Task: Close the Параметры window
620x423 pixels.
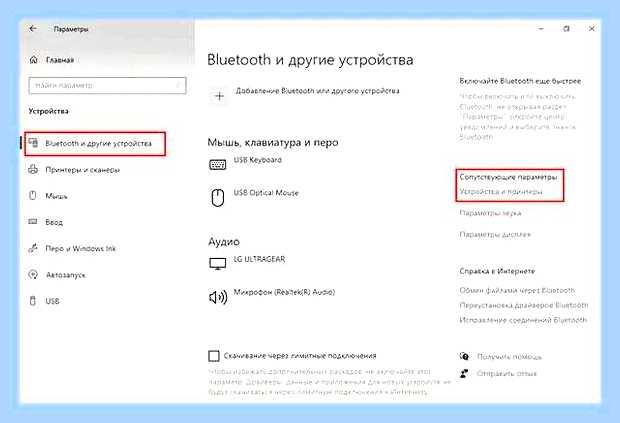Action: [x=592, y=29]
